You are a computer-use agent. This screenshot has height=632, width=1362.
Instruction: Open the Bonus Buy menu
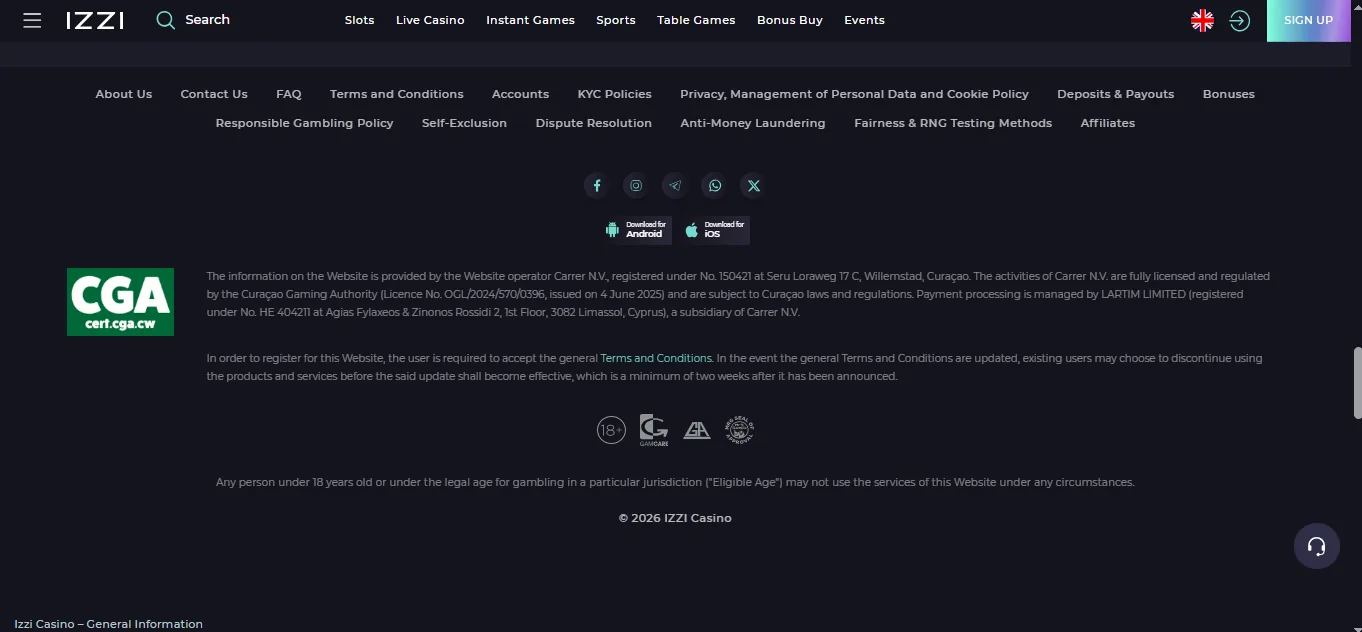[x=790, y=20]
